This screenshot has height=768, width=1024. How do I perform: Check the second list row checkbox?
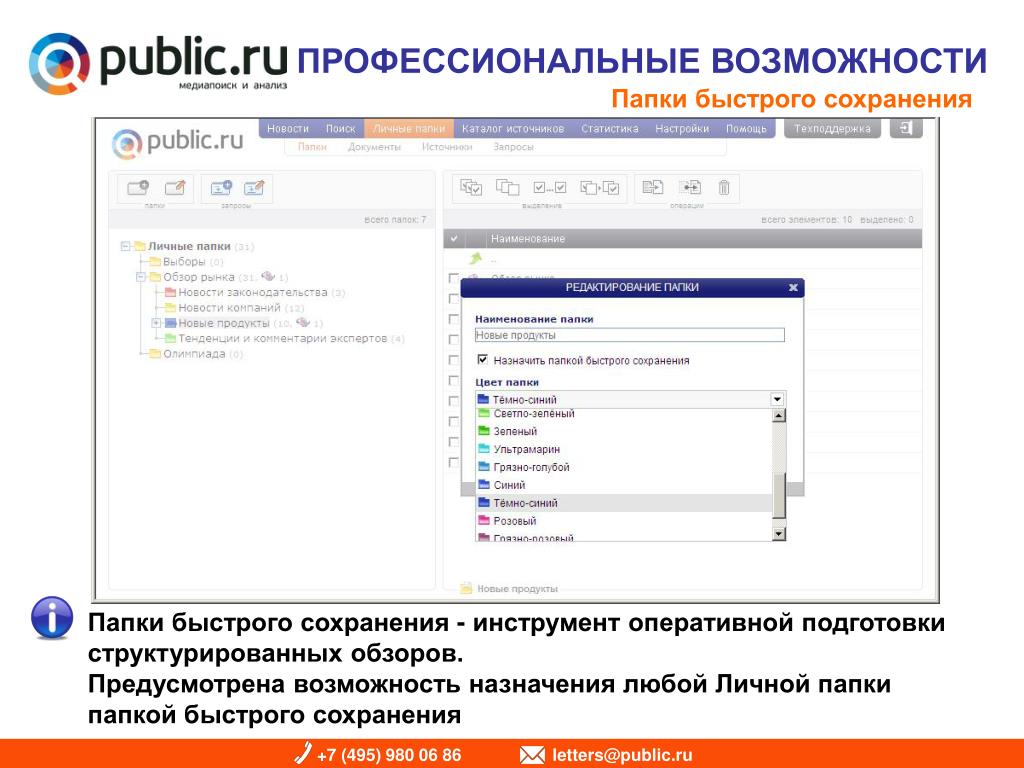(454, 298)
